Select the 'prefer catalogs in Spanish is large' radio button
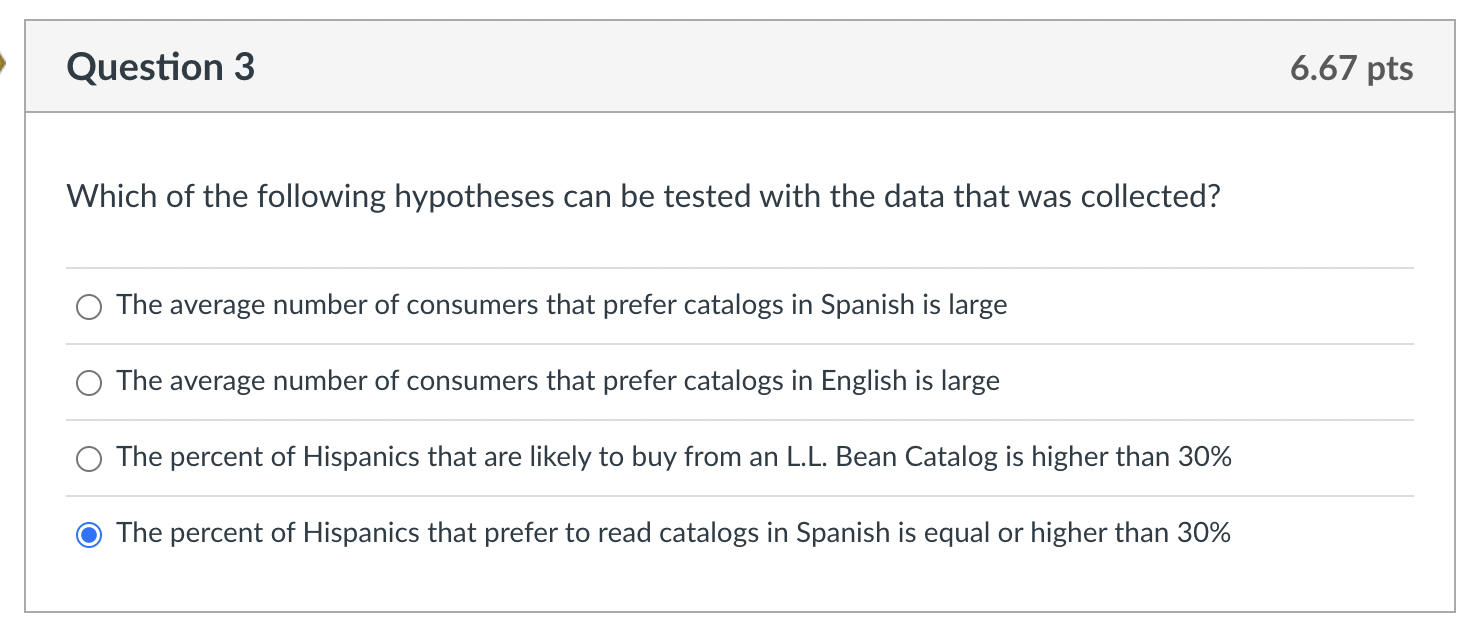1462x628 pixels. click(89, 307)
